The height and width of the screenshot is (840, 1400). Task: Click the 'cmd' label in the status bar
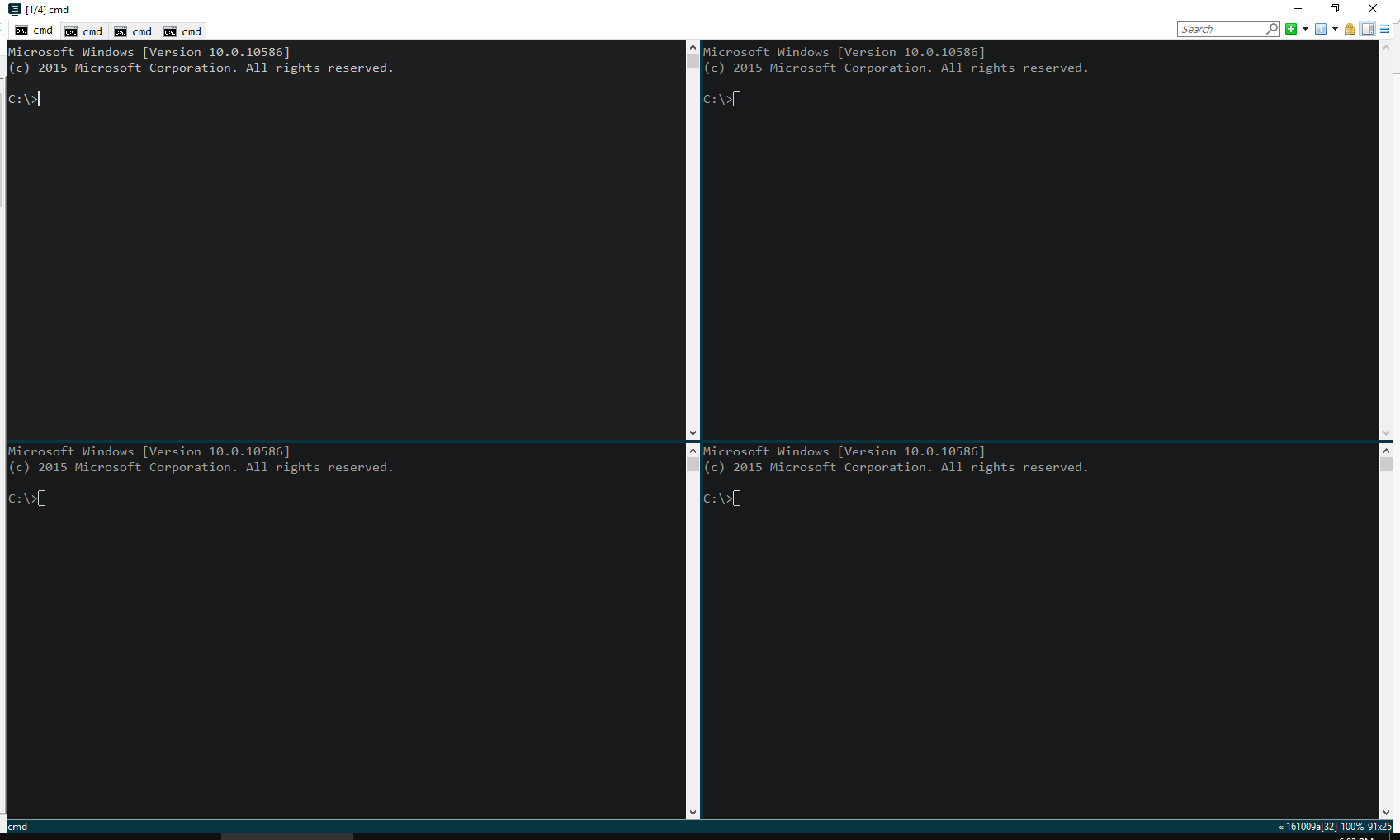18,827
